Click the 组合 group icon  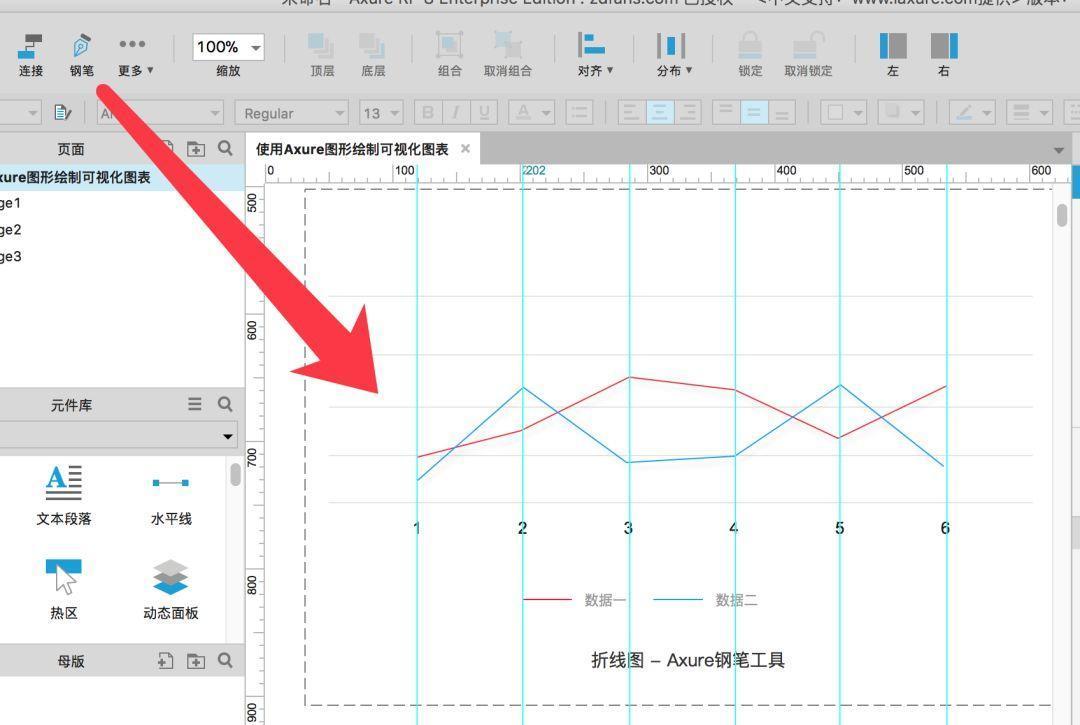tap(449, 55)
